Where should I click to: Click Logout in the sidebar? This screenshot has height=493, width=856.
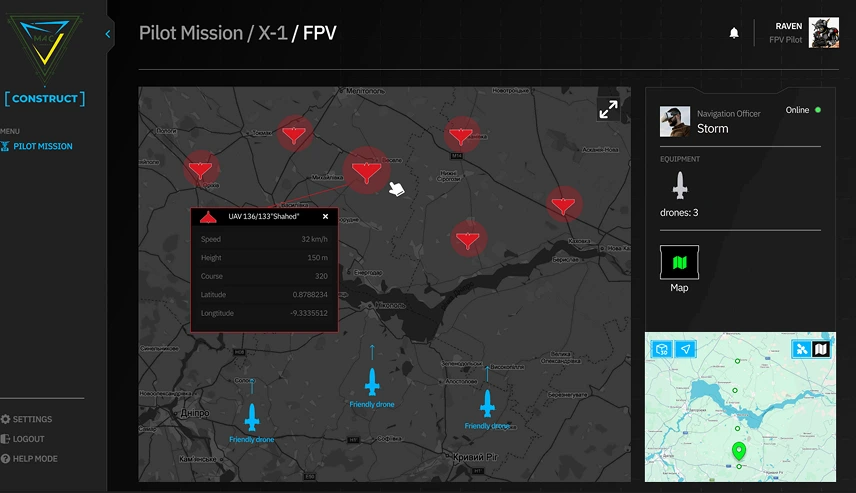(23, 439)
